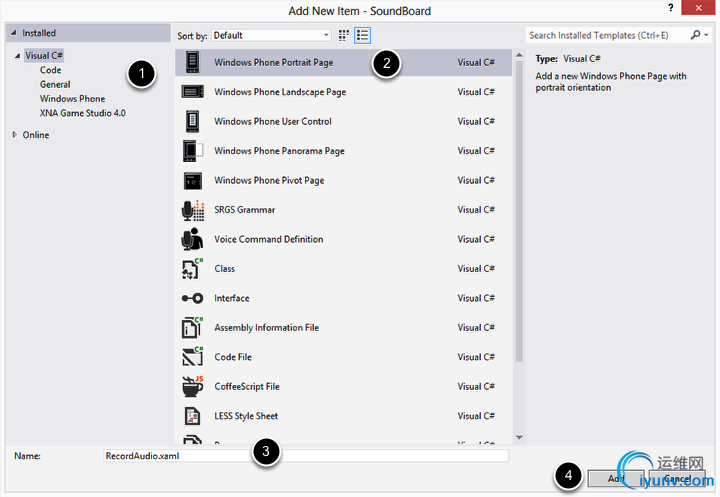The image size is (720, 497).
Task: Collapse the Installed section
Action: 13,33
